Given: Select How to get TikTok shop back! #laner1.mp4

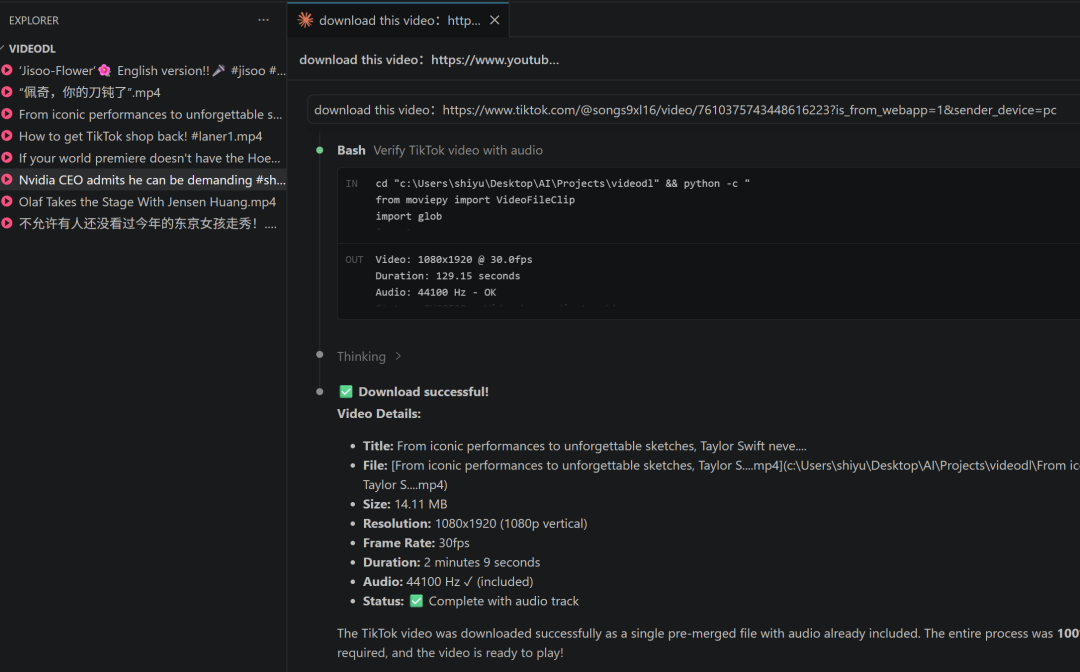Looking at the screenshot, I should [140, 136].
